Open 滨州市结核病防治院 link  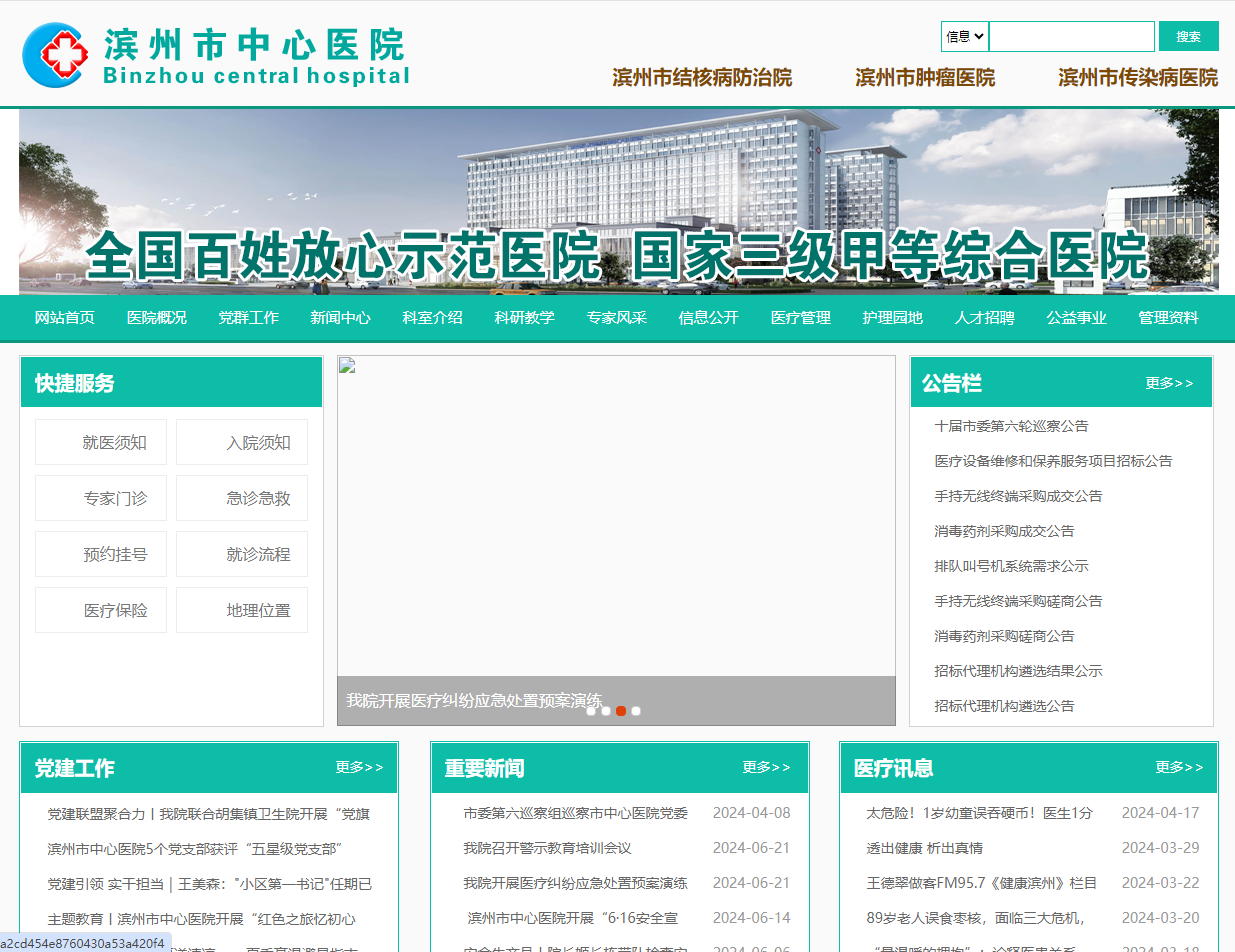702,77
